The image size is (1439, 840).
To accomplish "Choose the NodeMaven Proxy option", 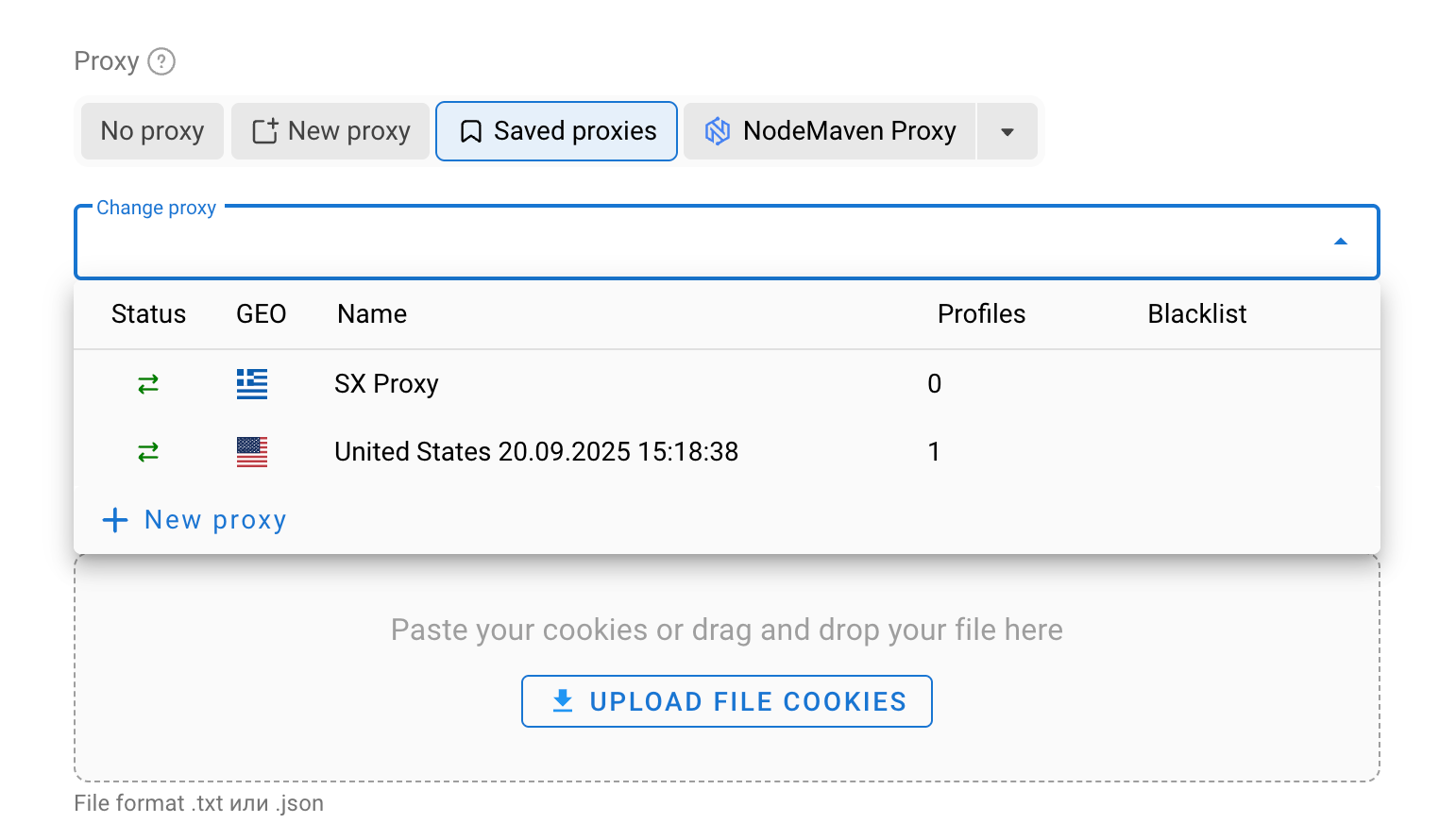I will pyautogui.click(x=830, y=131).
